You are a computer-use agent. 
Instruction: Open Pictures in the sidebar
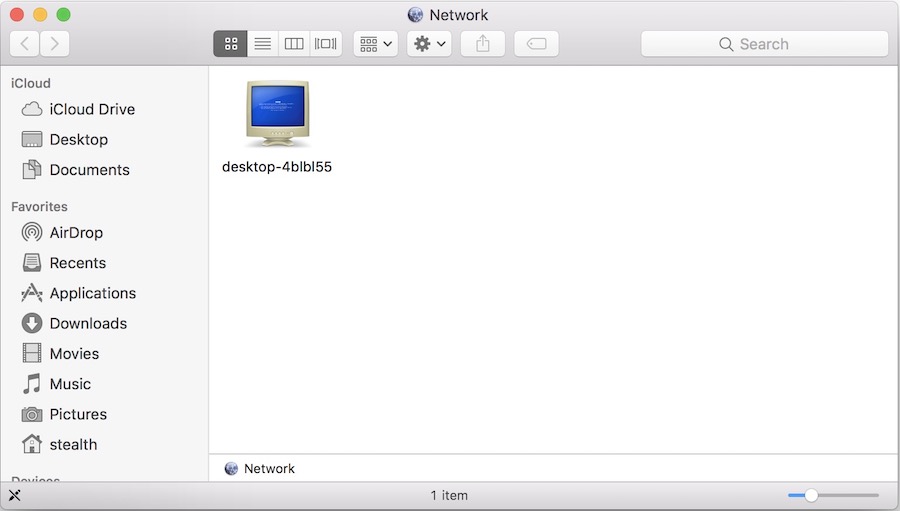[78, 415]
